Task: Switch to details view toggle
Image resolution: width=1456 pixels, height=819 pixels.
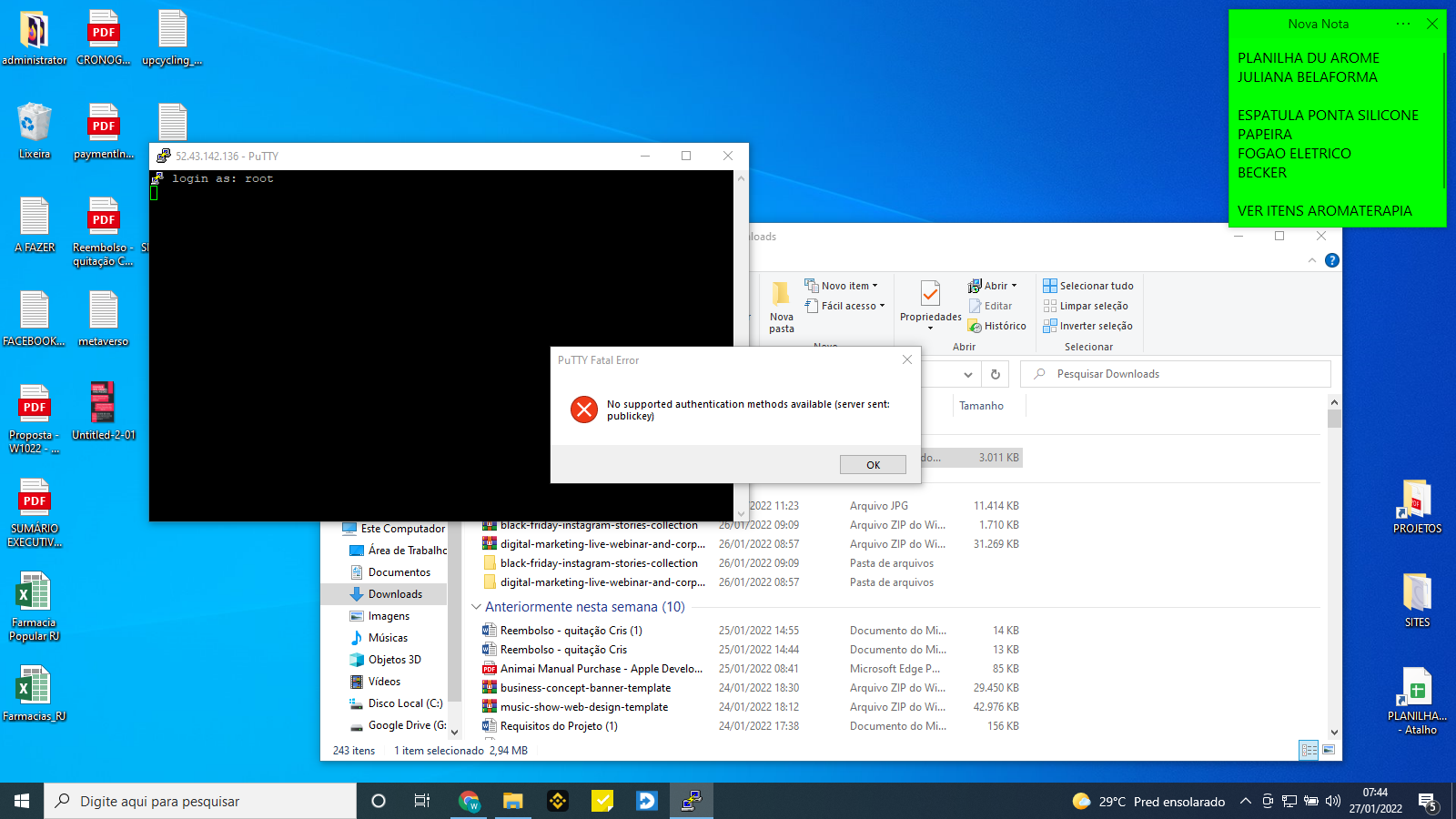Action: (x=1309, y=750)
